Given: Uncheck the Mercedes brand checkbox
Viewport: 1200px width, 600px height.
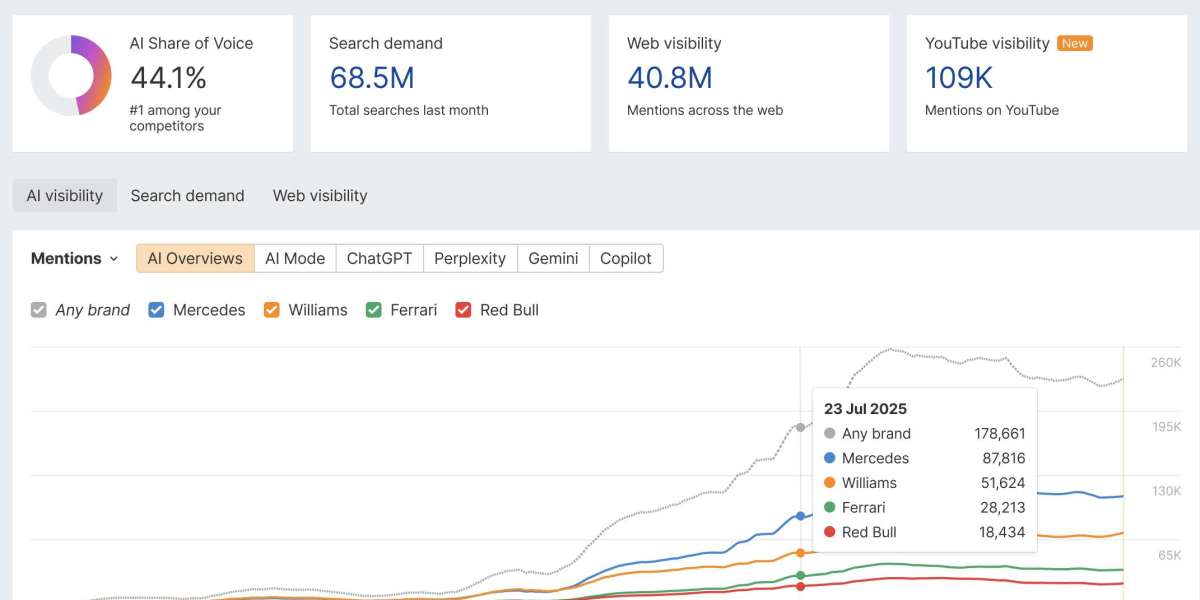Looking at the screenshot, I should pos(156,310).
